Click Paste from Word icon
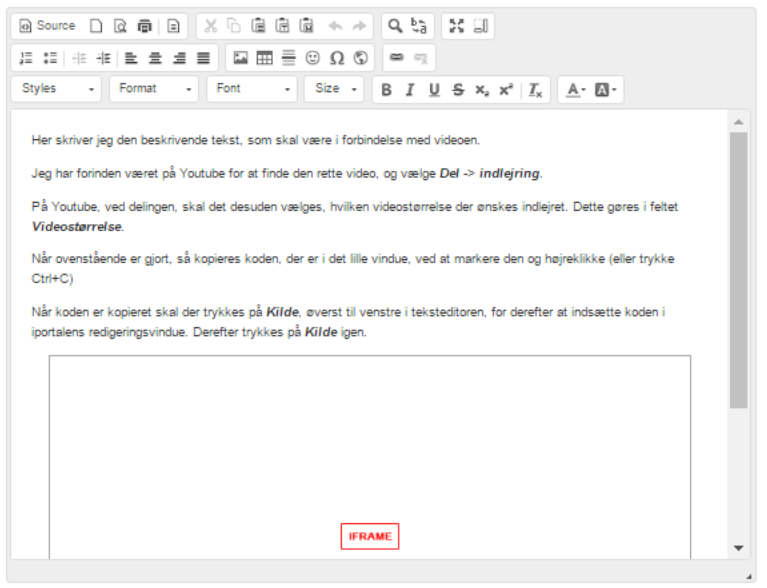This screenshot has height=588, width=767. tap(306, 25)
